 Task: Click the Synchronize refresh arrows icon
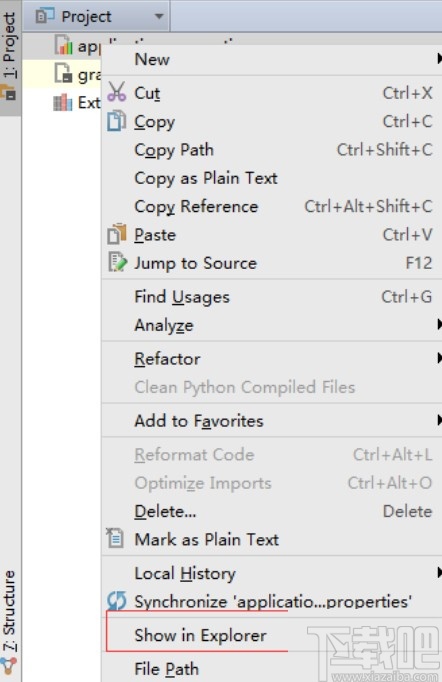click(117, 601)
